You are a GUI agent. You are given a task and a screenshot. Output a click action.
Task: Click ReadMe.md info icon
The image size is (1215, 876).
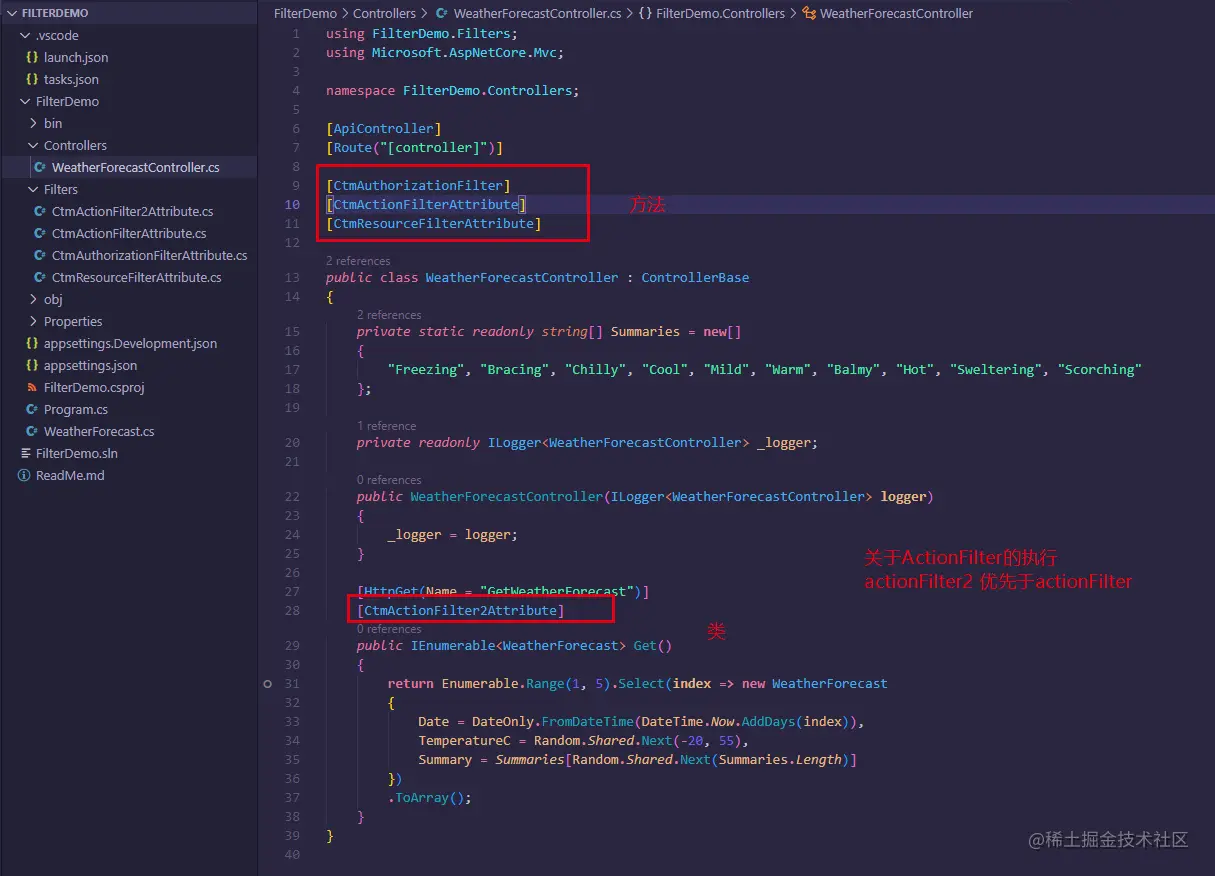[25, 476]
